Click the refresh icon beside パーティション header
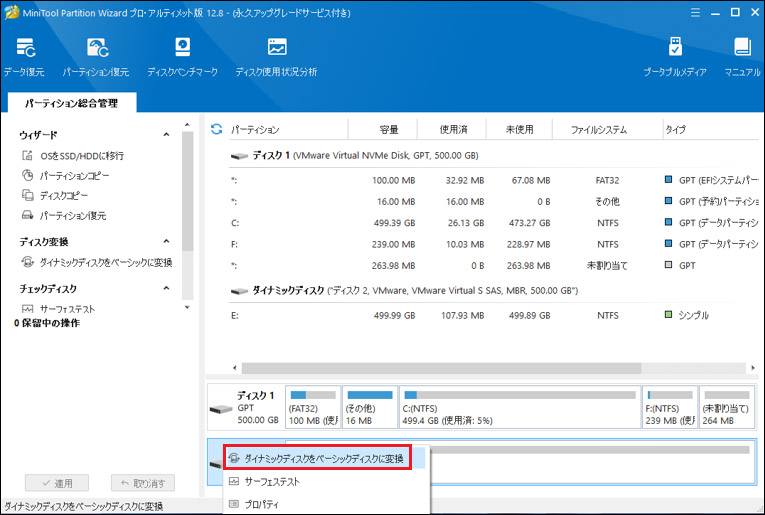The image size is (765, 515). 216,129
